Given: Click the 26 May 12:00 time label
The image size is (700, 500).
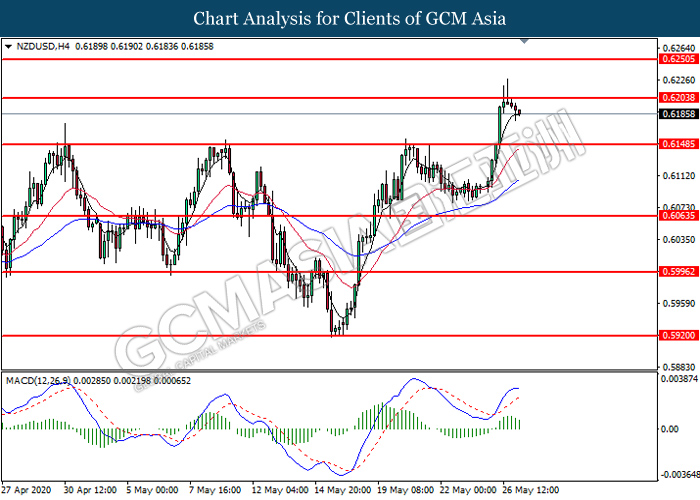Looking at the screenshot, I should [531, 490].
